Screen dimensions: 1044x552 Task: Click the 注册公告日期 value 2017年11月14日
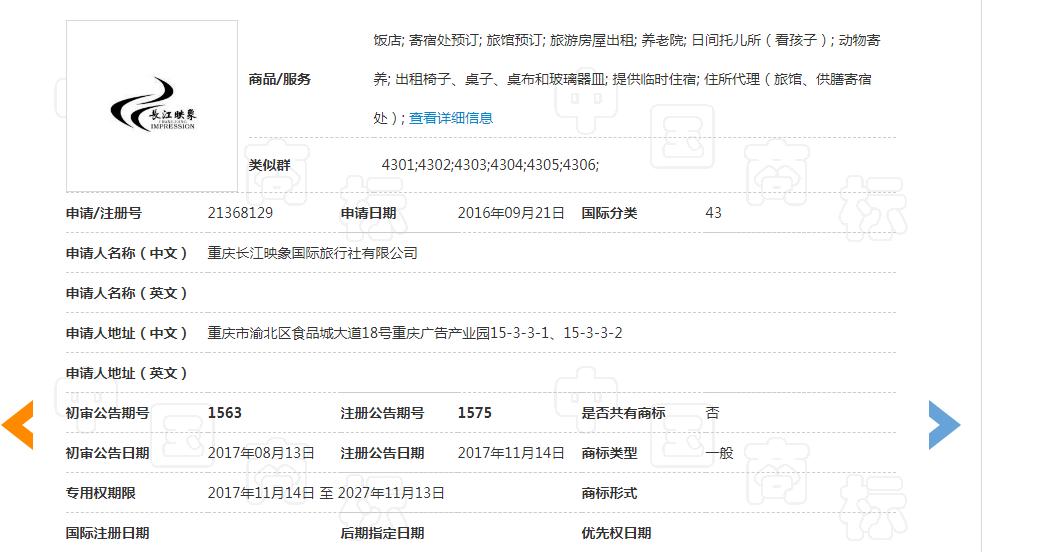pyautogui.click(x=511, y=453)
